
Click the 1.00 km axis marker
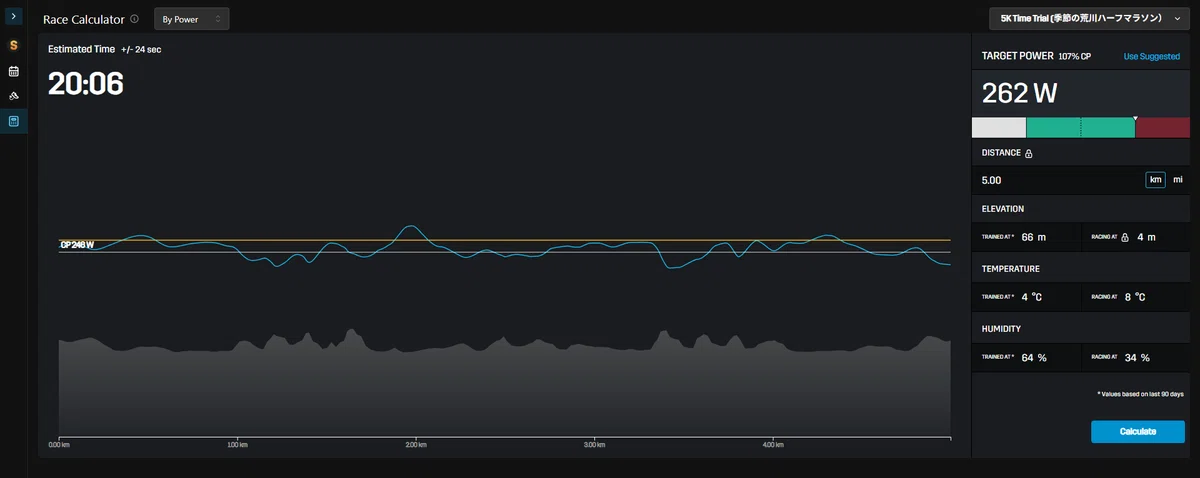[237, 444]
